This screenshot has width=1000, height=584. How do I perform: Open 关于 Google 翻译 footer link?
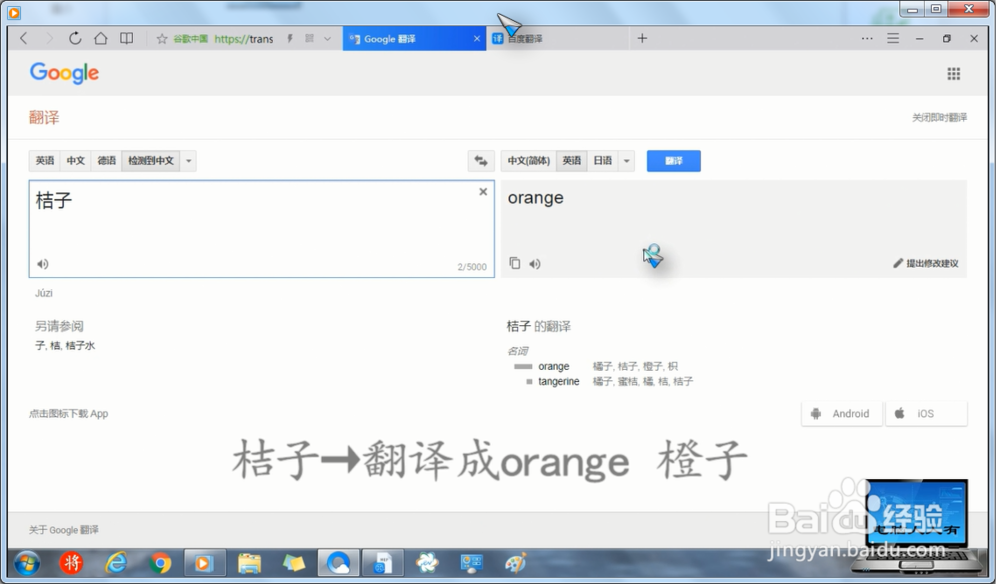(64, 530)
